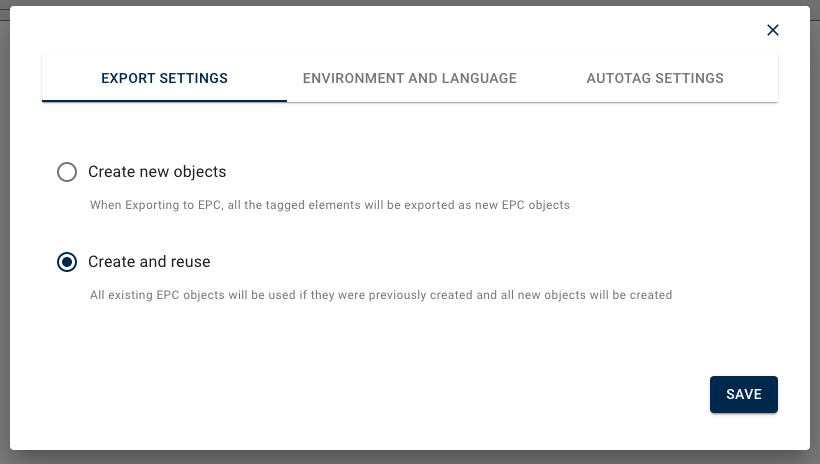Click the dimmed backdrop below the dialog
Viewport: 820px width, 464px height.
point(410,458)
